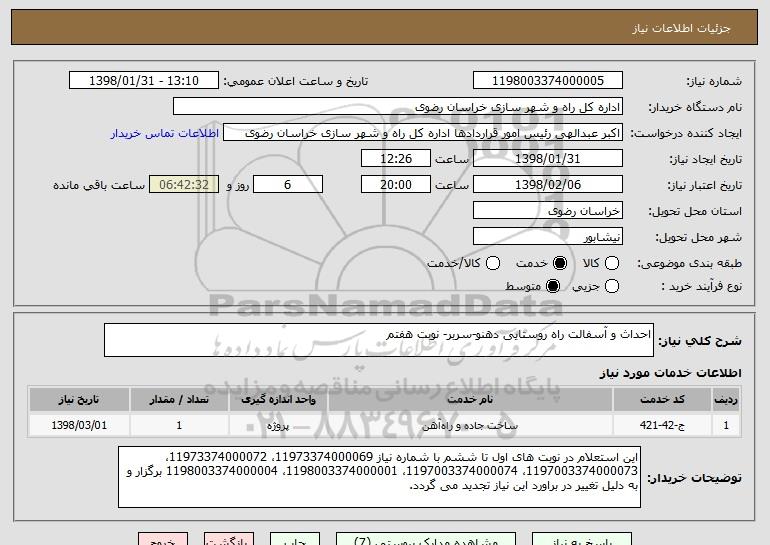The width and height of the screenshot is (770, 545).
Task: Click the پاسخ به نیاز button
Action: coord(582,540)
